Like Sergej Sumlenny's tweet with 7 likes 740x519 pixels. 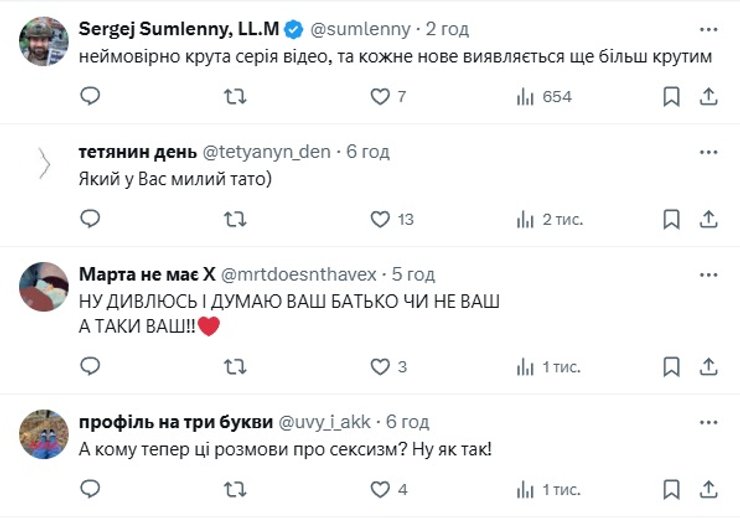point(380,96)
